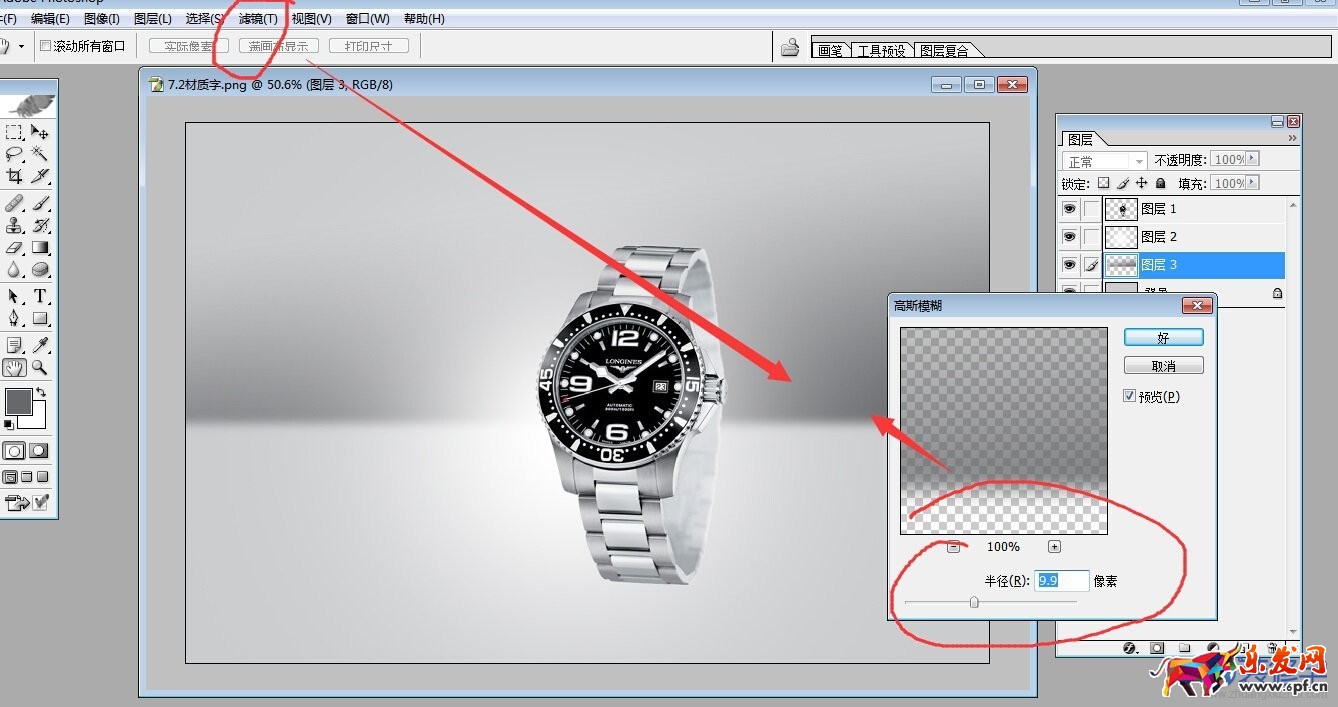Select the Zoom magnifier tool
The height and width of the screenshot is (707, 1338).
(x=40, y=368)
